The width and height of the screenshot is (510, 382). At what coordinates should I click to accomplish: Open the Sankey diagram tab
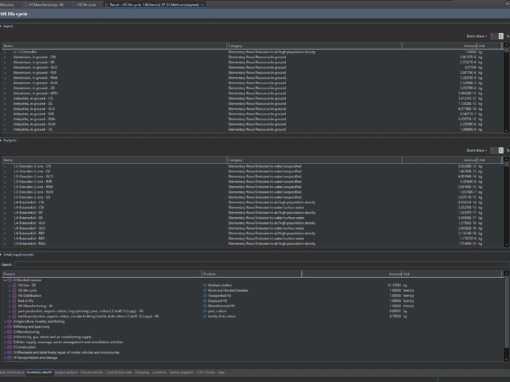182,372
